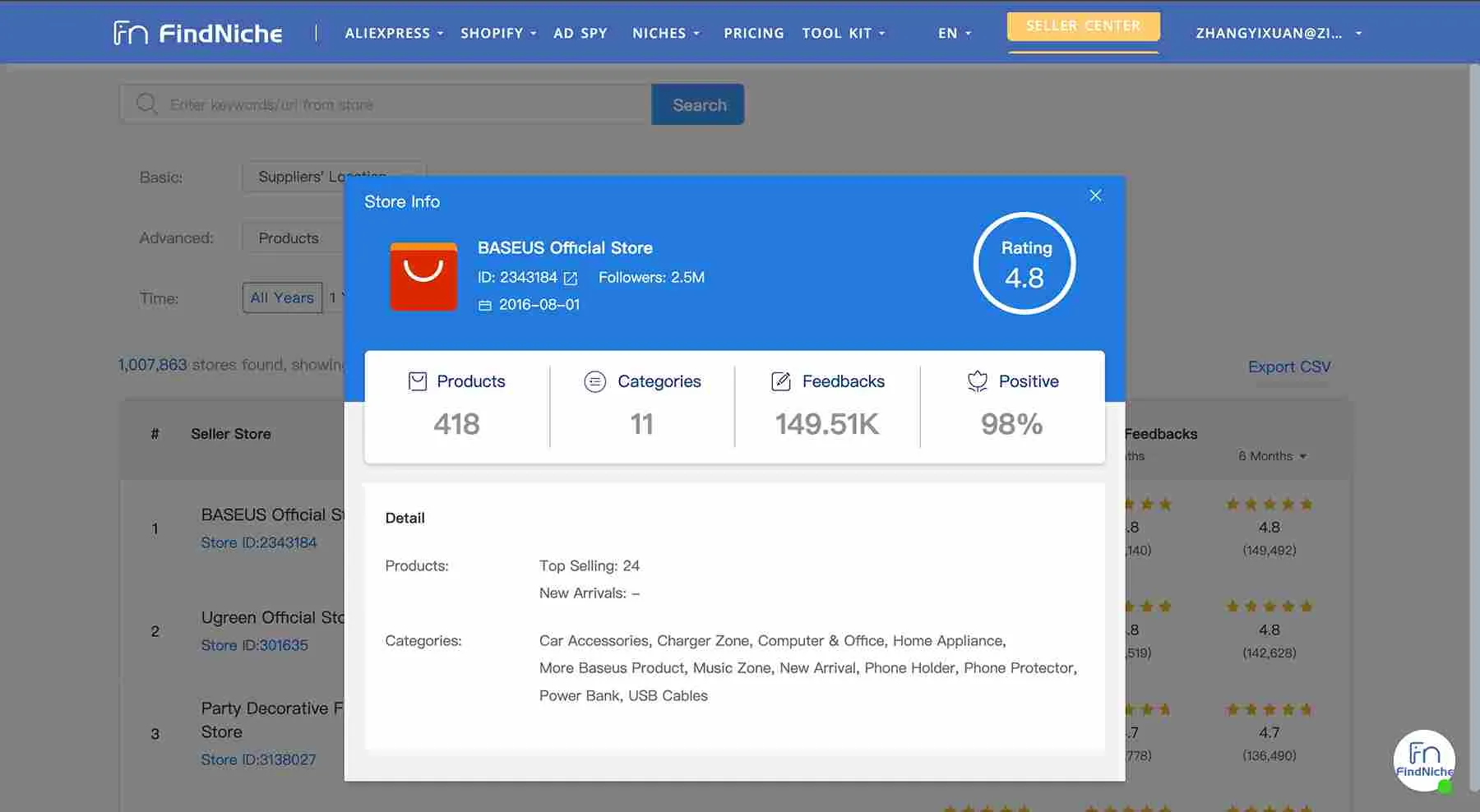Open the FindNiche chat widget bottom right
Image resolution: width=1480 pixels, height=812 pixels.
click(1424, 760)
